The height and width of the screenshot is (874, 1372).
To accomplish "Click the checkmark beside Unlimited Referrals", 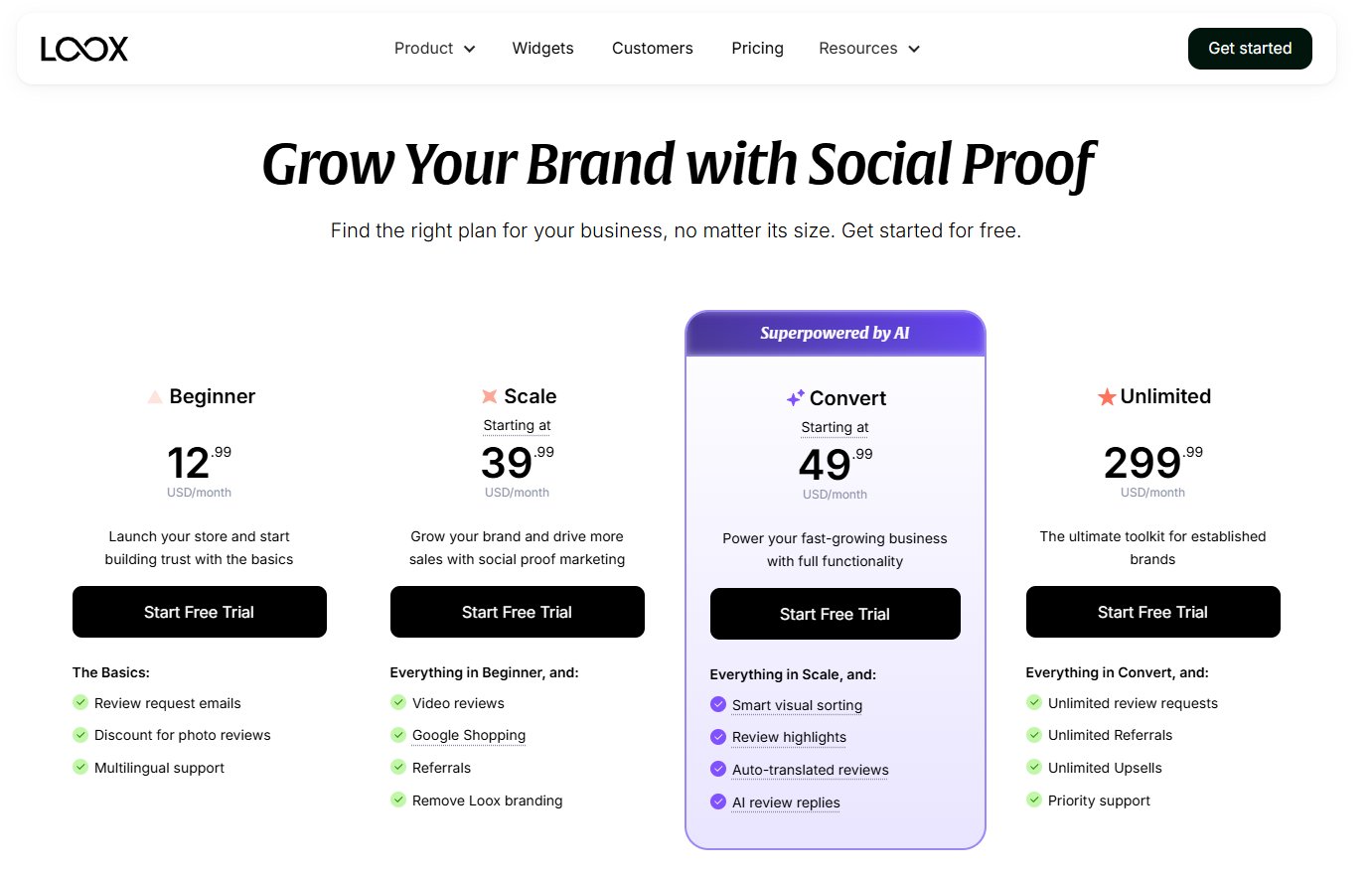I will click(1033, 735).
